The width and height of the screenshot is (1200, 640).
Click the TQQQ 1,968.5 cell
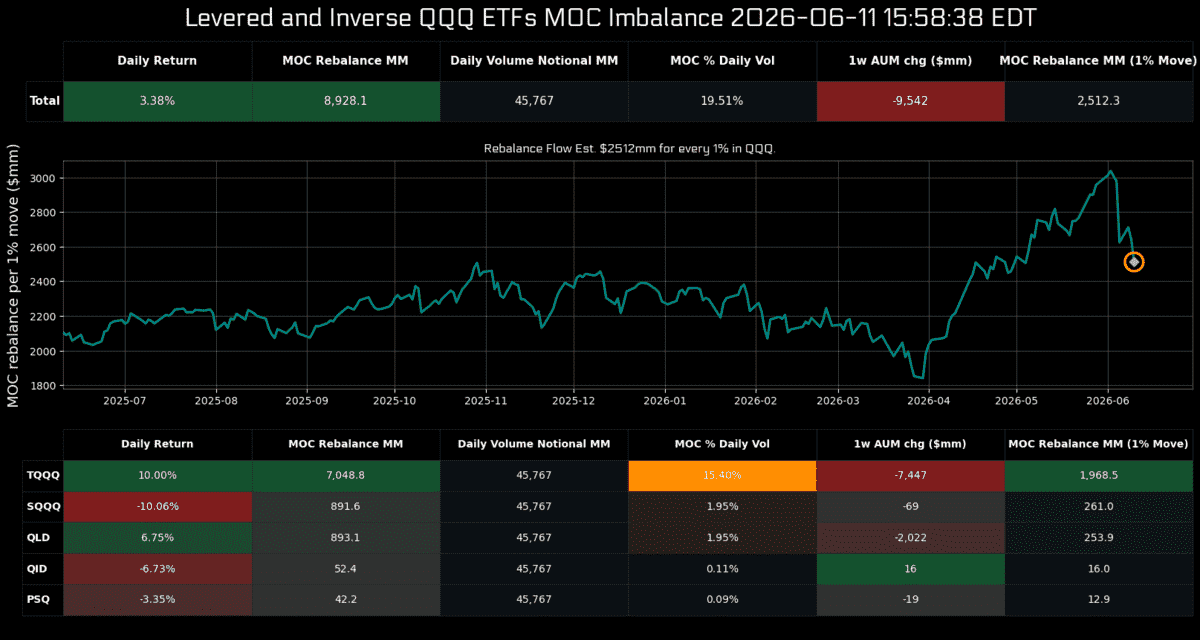(1099, 475)
